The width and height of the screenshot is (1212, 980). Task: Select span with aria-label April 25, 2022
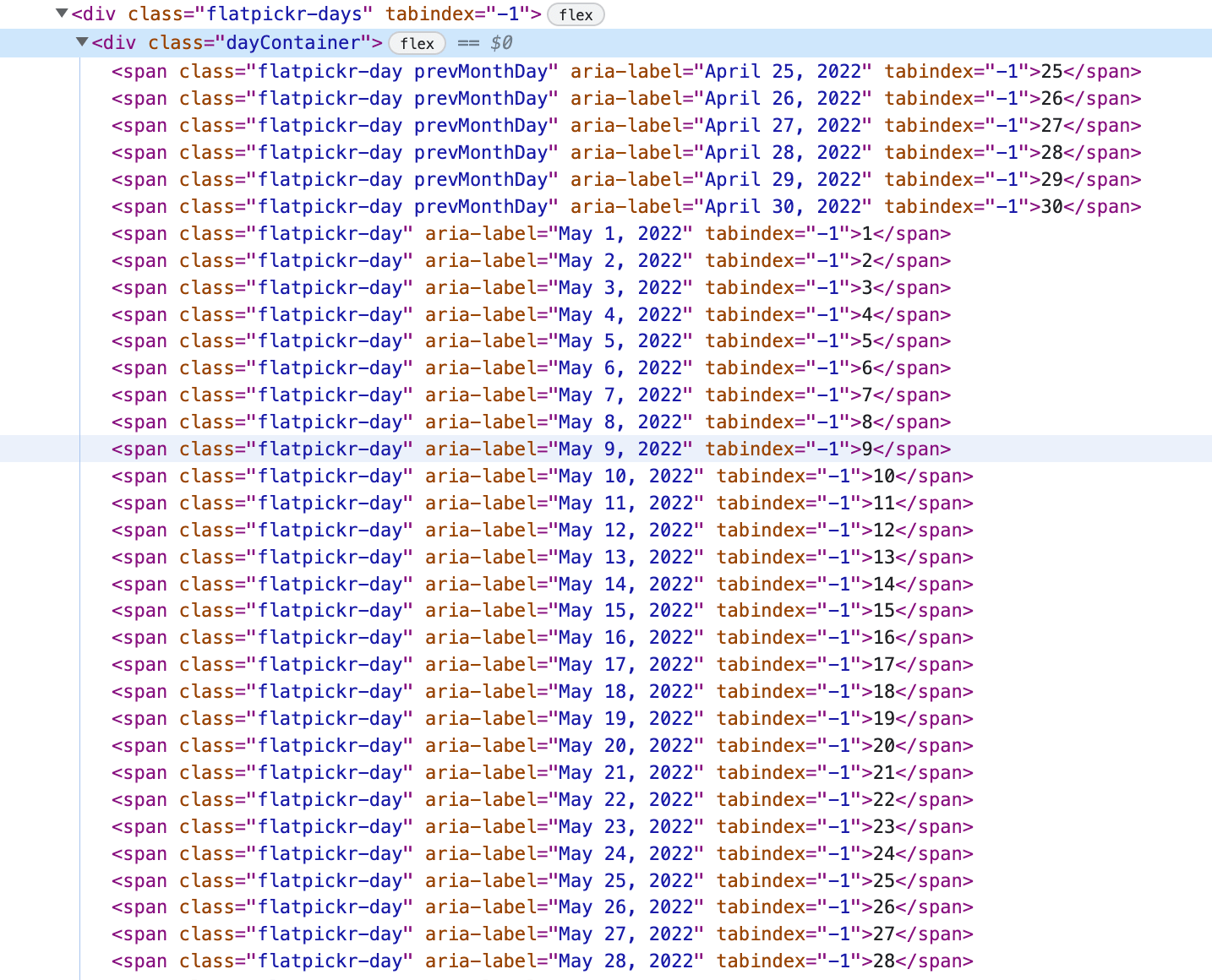(626, 72)
